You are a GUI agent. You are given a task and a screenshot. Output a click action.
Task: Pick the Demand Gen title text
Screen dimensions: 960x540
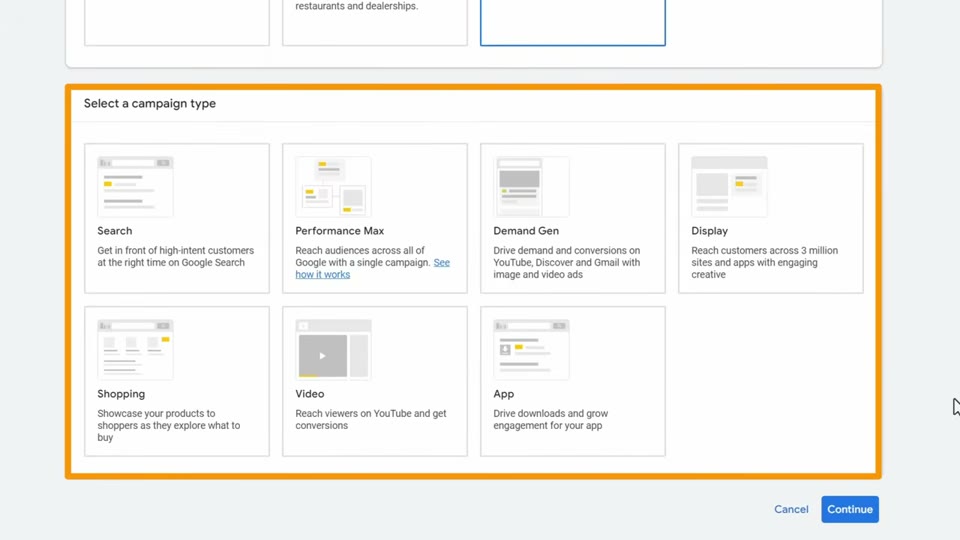click(526, 231)
